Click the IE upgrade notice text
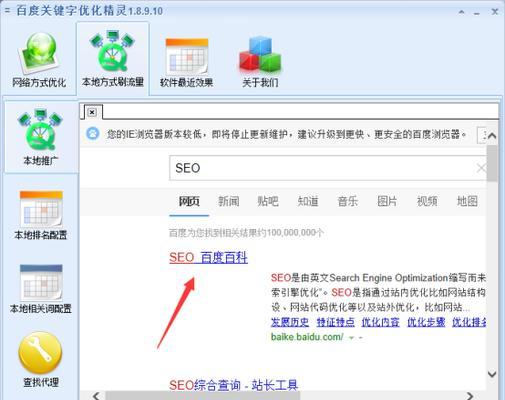Image resolution: width=505 pixels, height=400 pixels. [287, 134]
